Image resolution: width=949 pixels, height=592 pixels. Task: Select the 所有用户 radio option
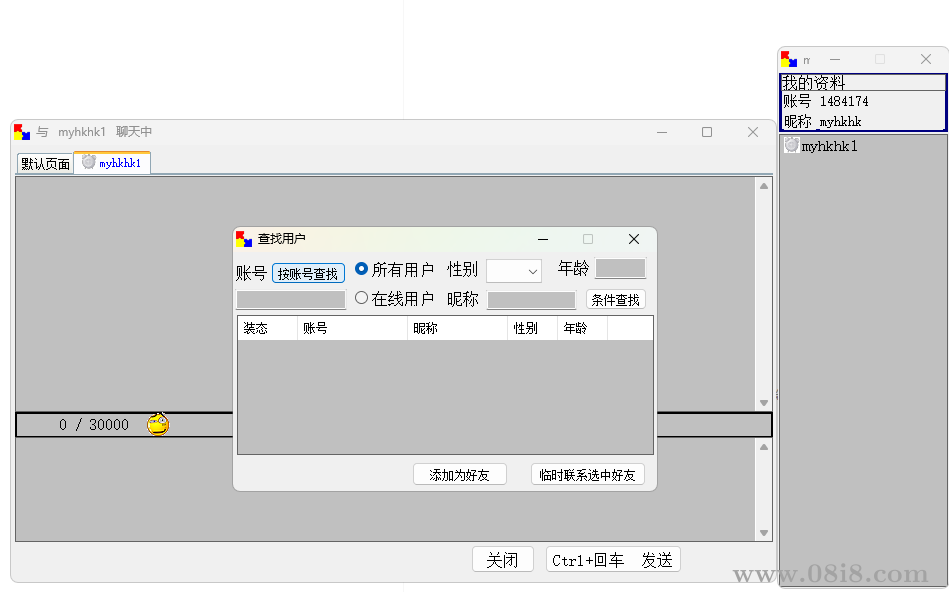(361, 268)
